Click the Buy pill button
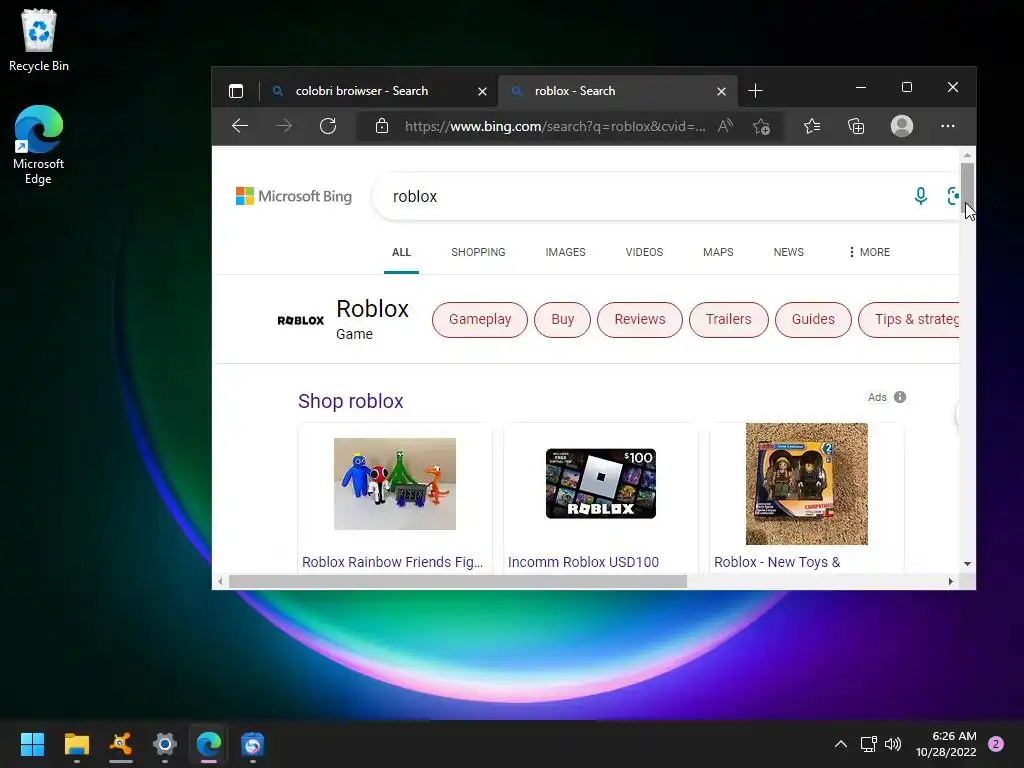 562,319
